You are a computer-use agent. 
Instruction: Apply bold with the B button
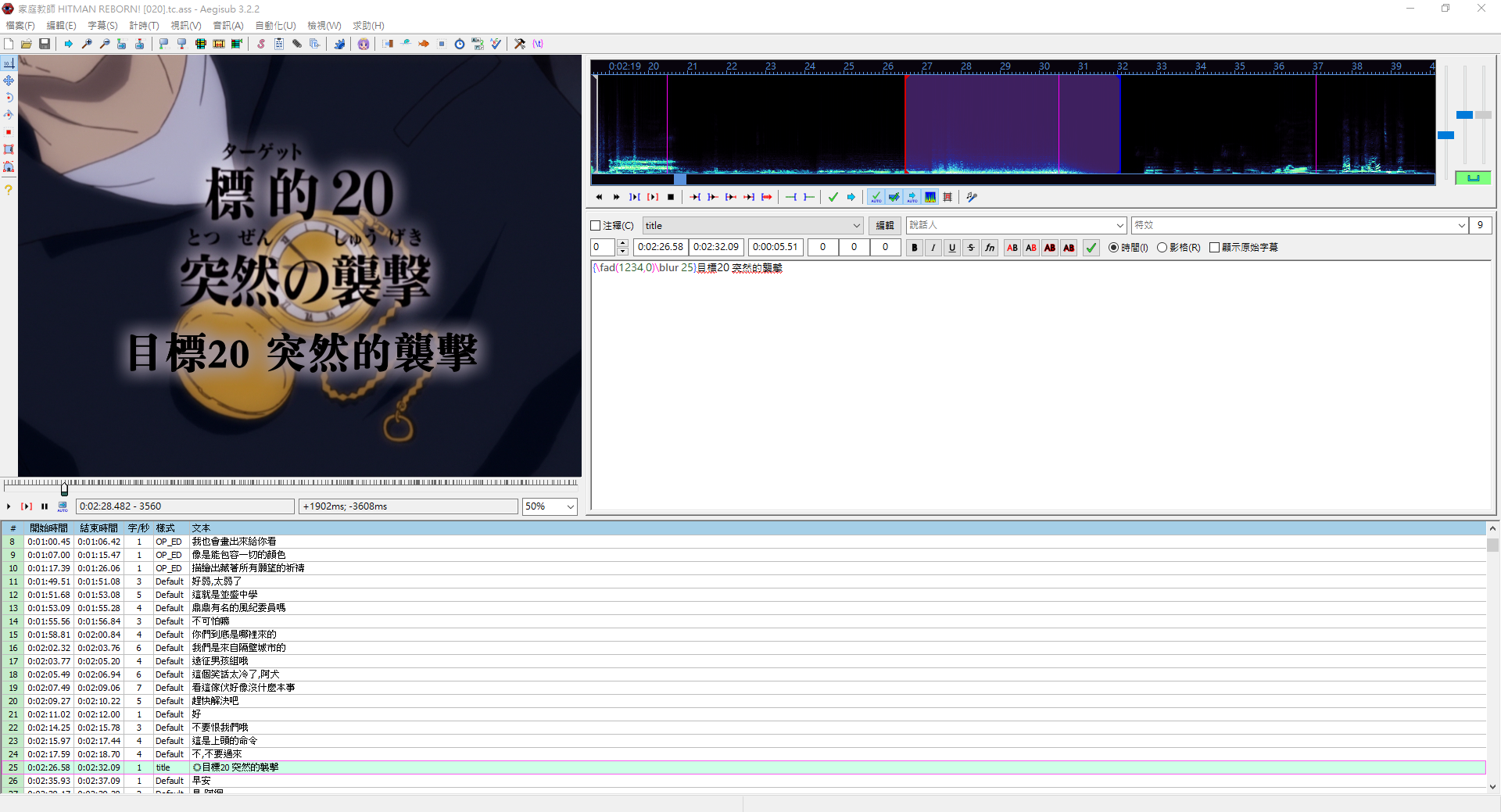pos(915,248)
